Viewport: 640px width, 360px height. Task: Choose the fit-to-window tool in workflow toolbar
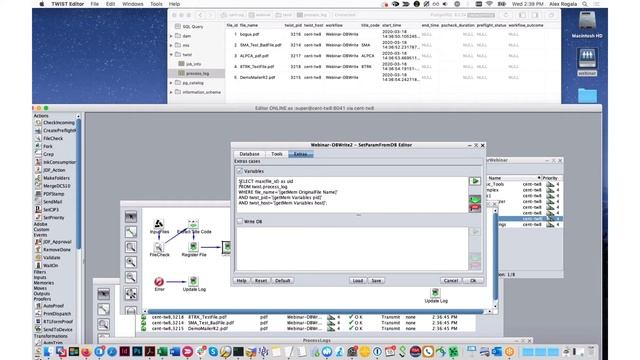point(131,293)
